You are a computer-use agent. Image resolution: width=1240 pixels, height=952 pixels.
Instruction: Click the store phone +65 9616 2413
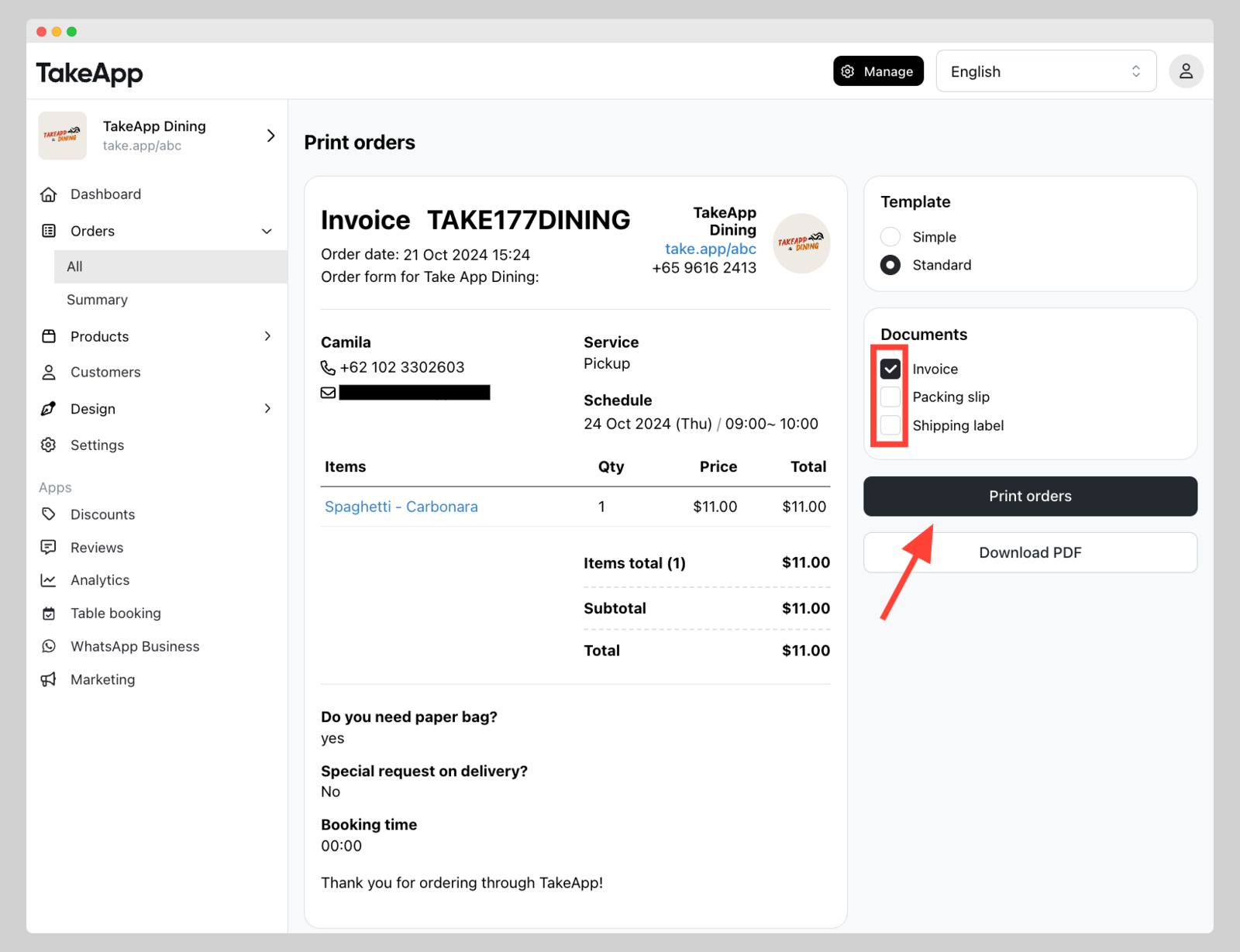click(704, 268)
